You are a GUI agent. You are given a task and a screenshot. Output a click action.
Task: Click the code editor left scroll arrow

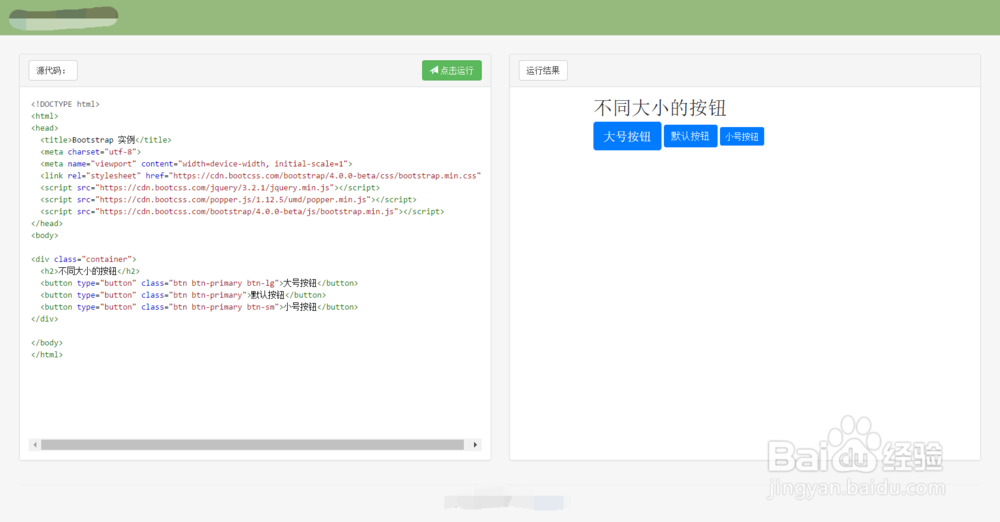pos(35,445)
